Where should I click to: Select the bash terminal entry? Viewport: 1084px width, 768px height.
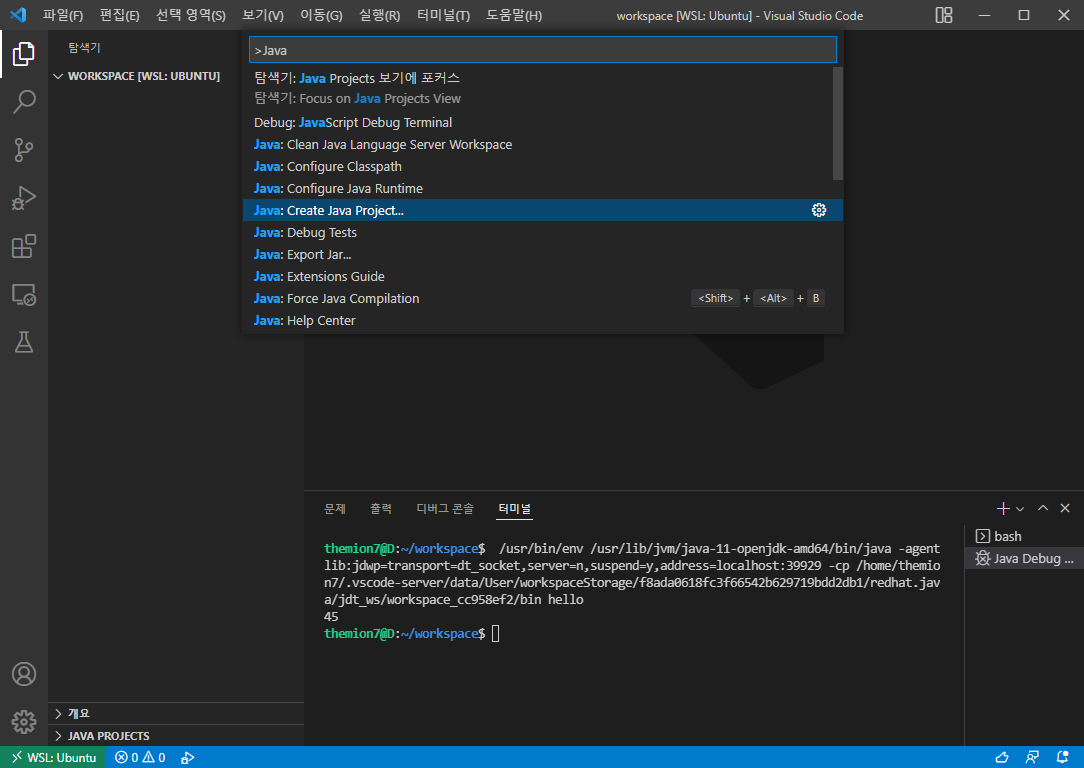(x=1023, y=536)
